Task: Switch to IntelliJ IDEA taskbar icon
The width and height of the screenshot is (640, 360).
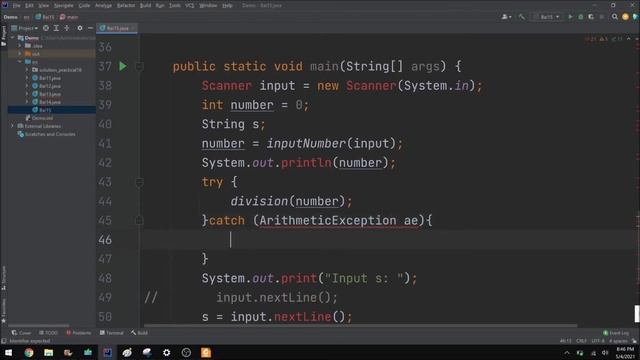Action: click(x=107, y=353)
